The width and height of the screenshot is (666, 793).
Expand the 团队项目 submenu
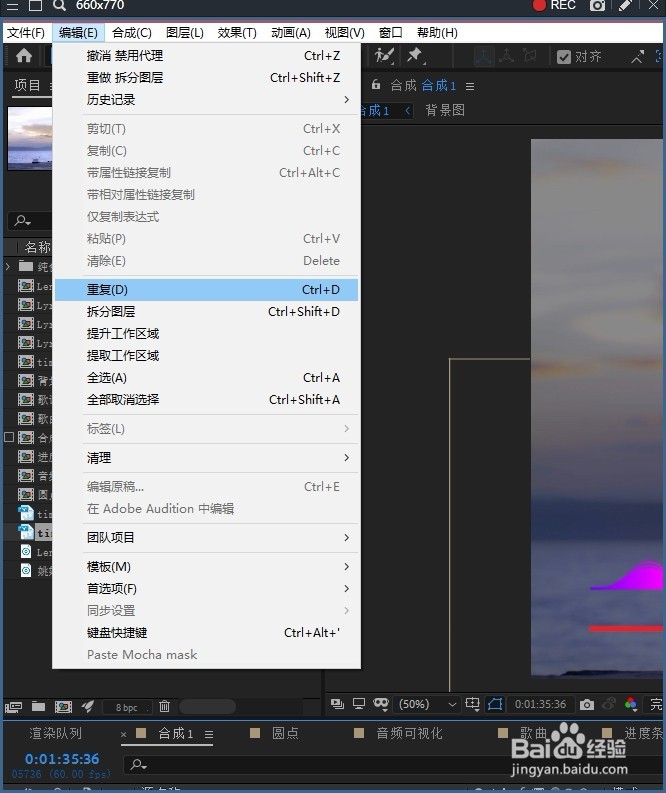point(207,537)
